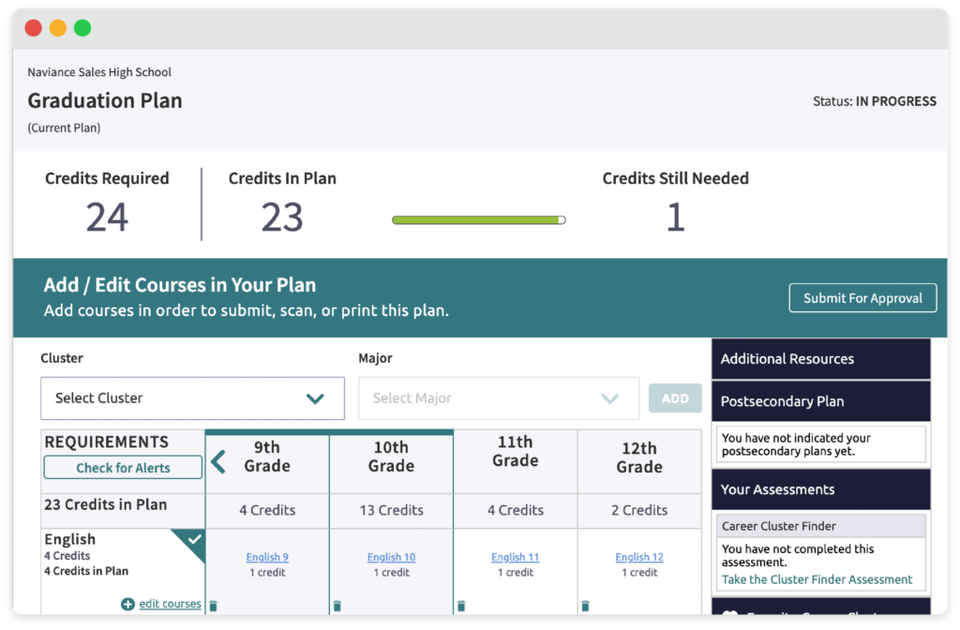Open the Select Major dropdown
960x630 pixels.
tap(498, 398)
